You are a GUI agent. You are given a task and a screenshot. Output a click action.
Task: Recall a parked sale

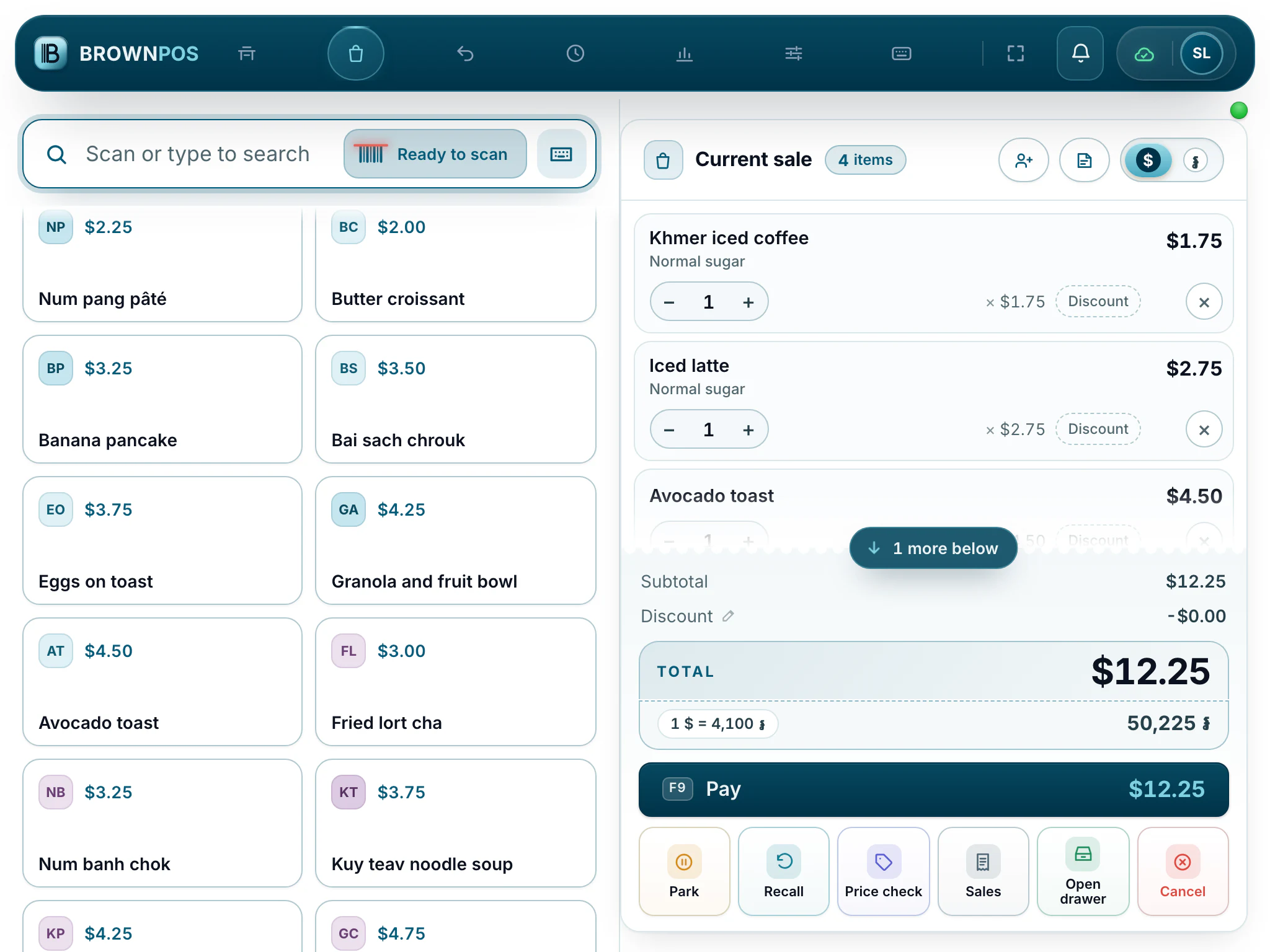pyautogui.click(x=784, y=871)
